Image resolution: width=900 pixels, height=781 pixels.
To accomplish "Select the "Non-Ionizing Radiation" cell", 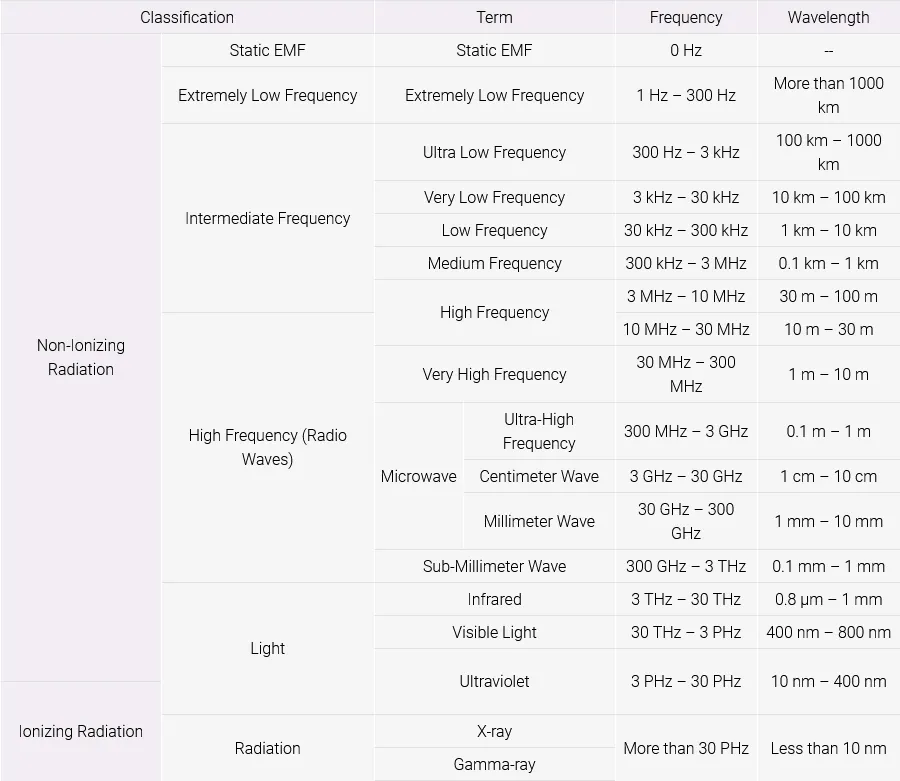I will point(81,358).
